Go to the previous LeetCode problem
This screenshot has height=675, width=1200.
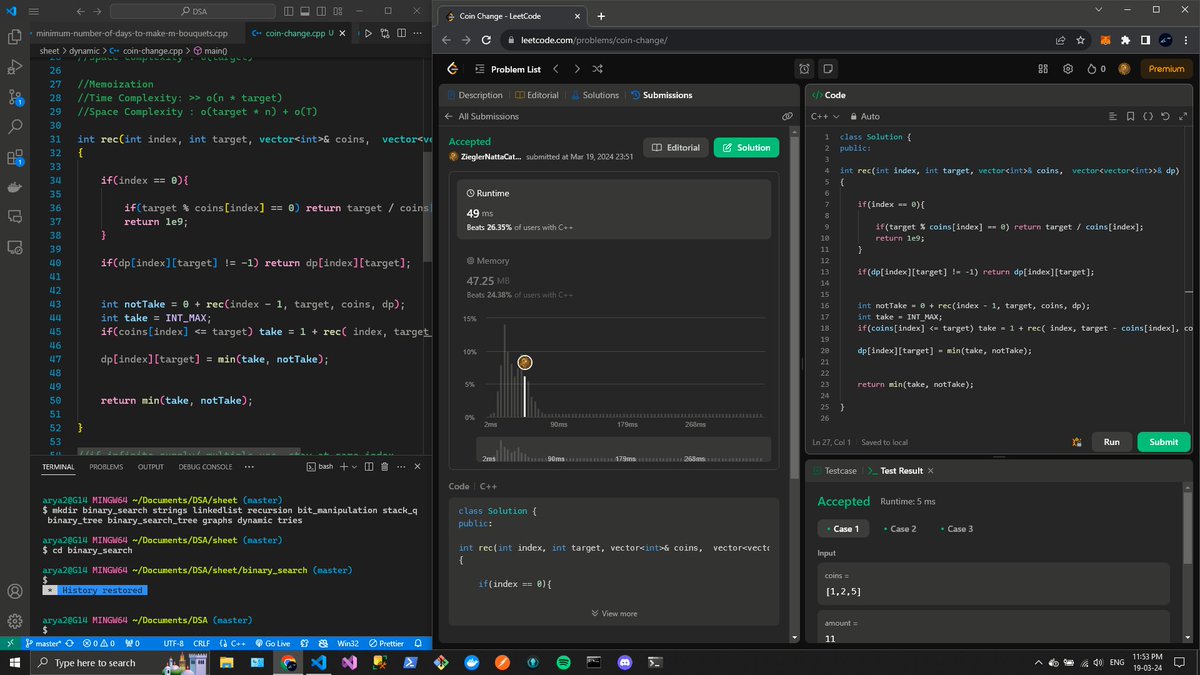(x=556, y=69)
